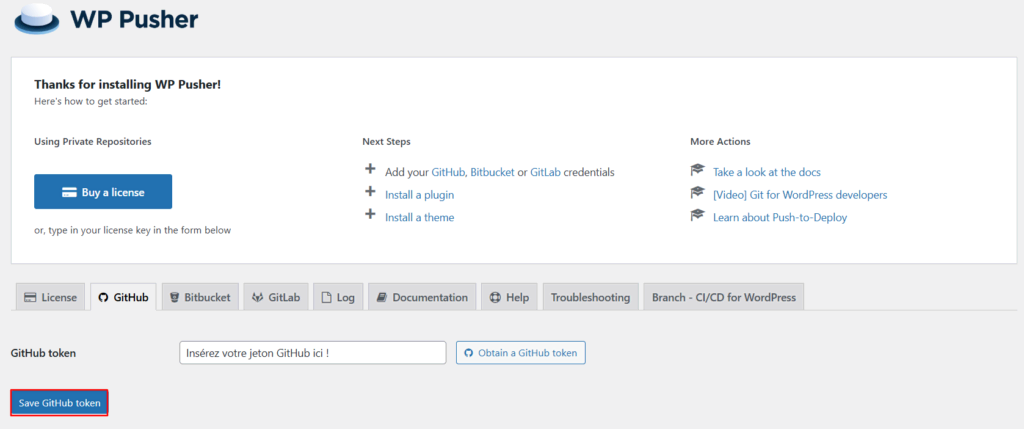Image resolution: width=1024 pixels, height=429 pixels.
Task: Click graduation cap icon beside docs link
Action: pos(698,171)
